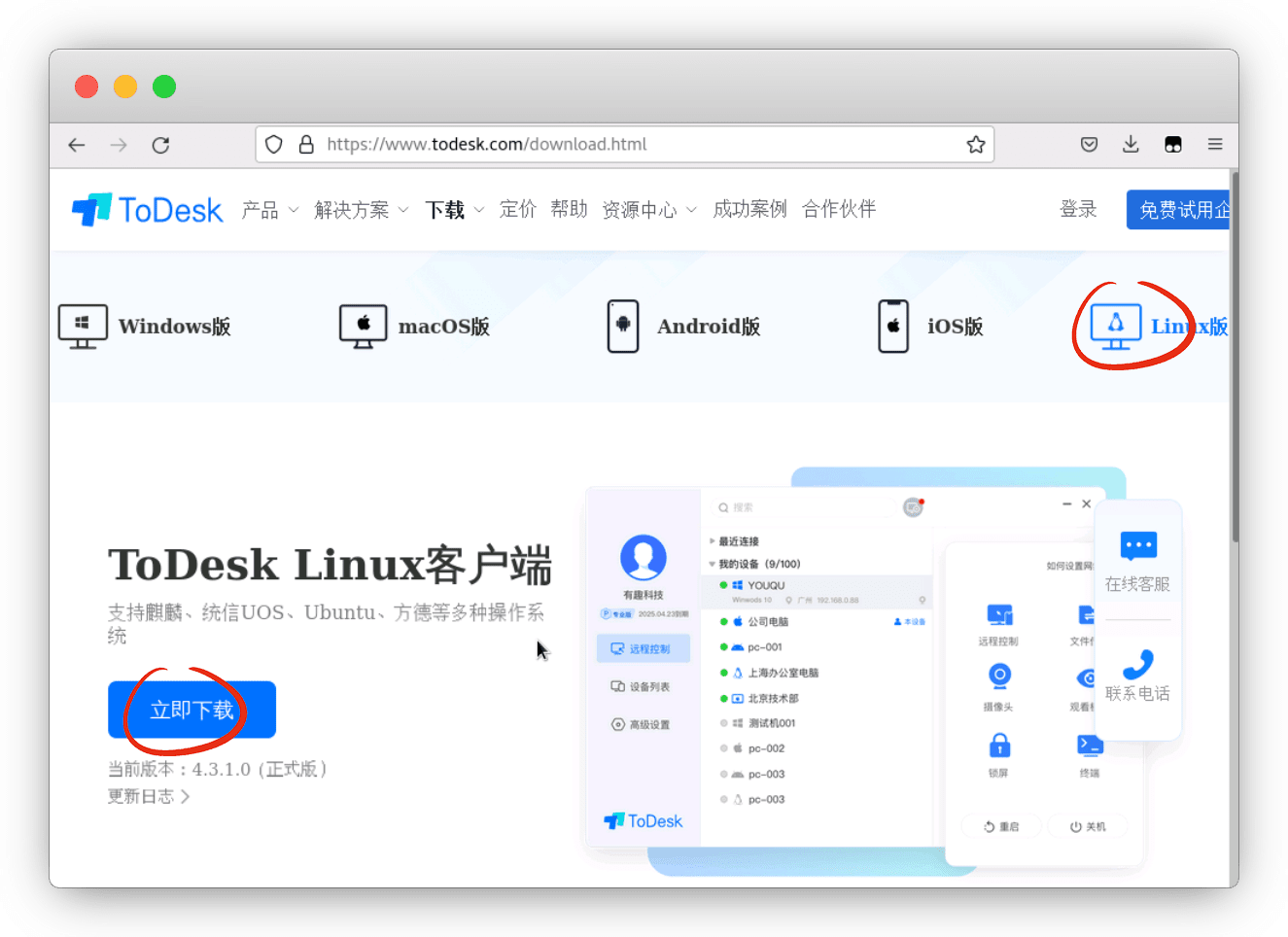This screenshot has height=937, width=1288.
Task: Bookmark this page with the star icon
Action: 976,145
